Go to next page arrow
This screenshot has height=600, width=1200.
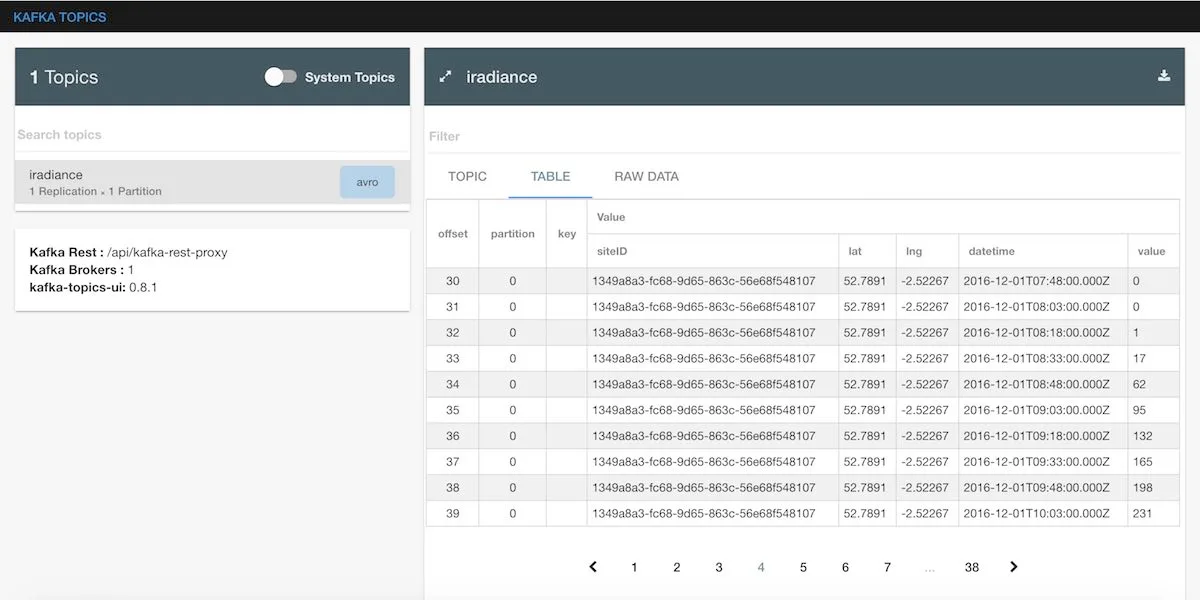point(1014,567)
